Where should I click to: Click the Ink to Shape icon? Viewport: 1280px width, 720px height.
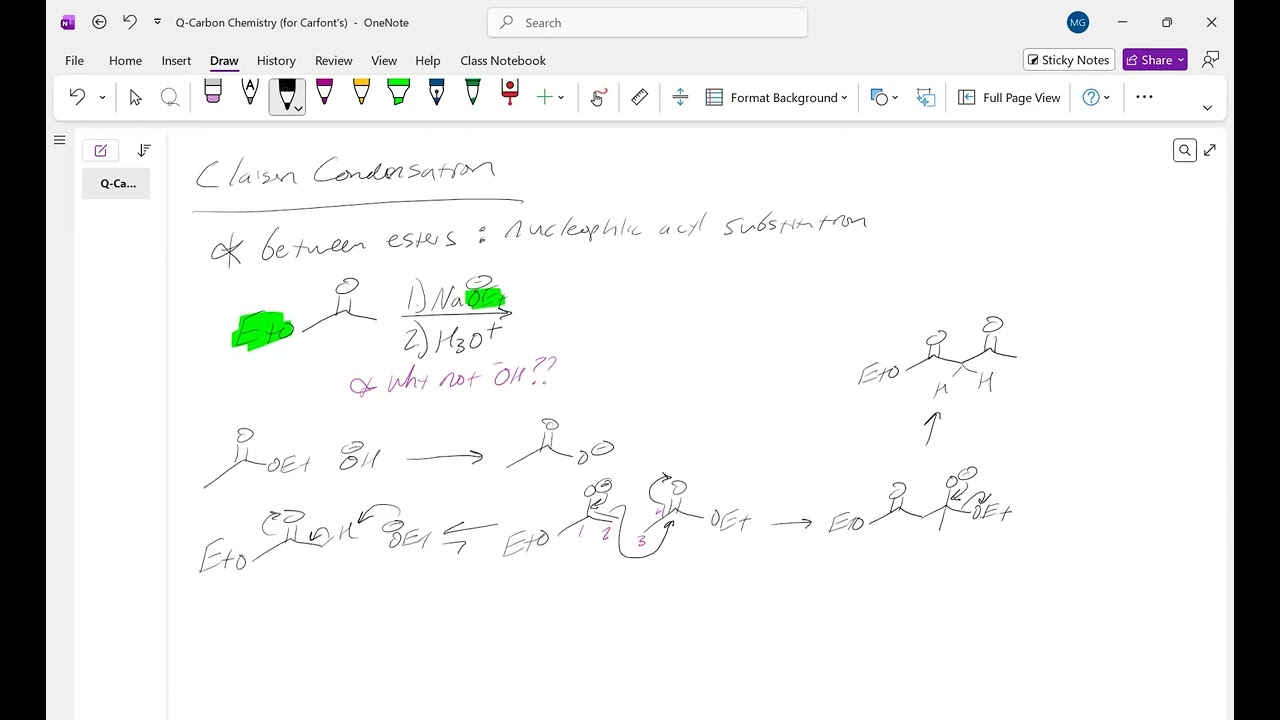[926, 97]
